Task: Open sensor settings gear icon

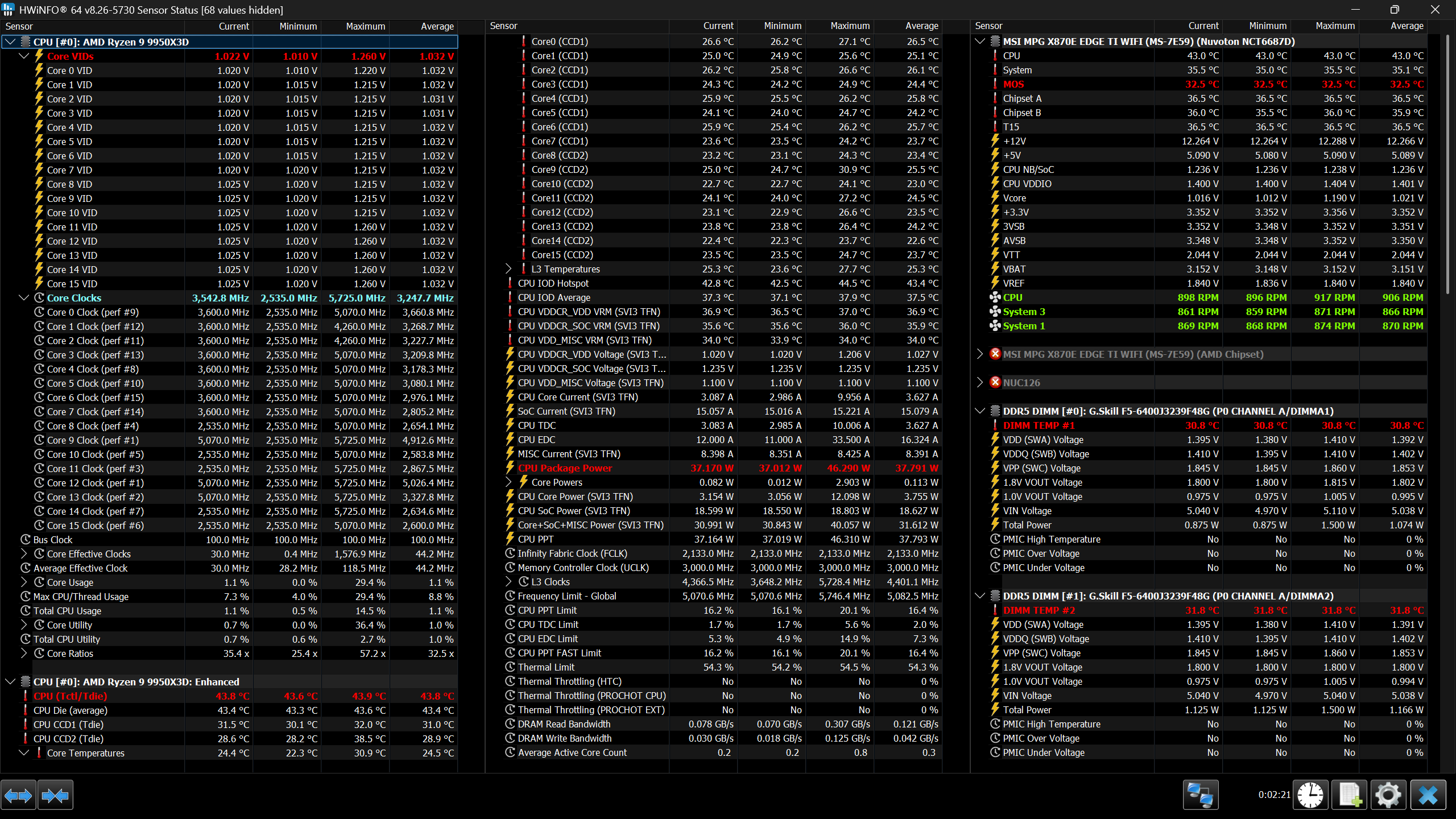Action: pyautogui.click(x=1388, y=795)
